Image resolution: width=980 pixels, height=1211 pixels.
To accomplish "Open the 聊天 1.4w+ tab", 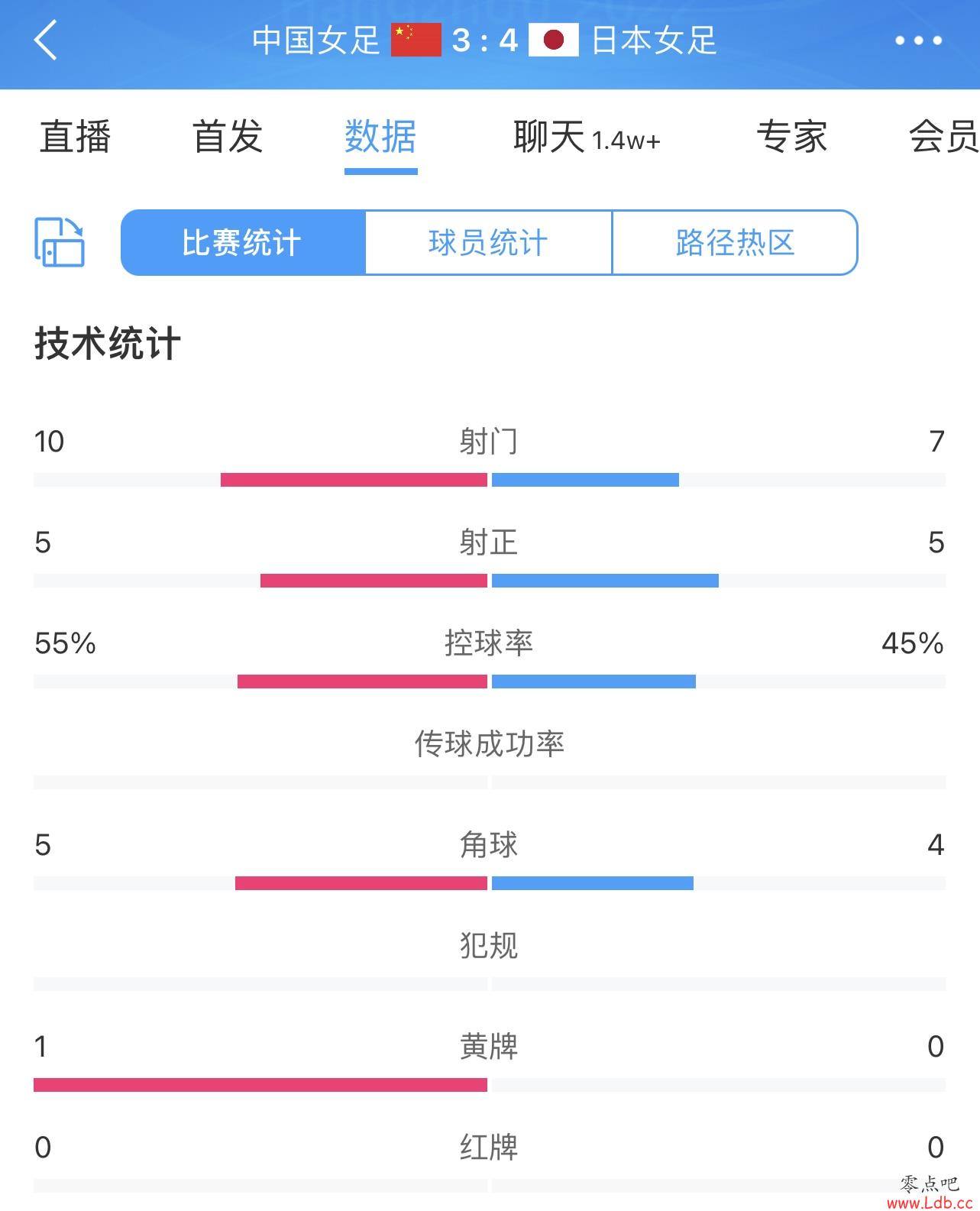I will [x=587, y=138].
